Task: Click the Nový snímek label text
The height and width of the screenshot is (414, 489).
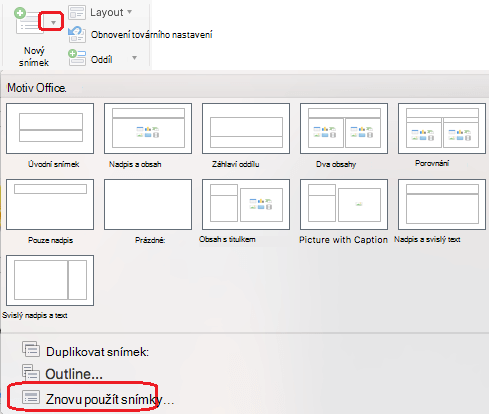Action: pos(34,57)
